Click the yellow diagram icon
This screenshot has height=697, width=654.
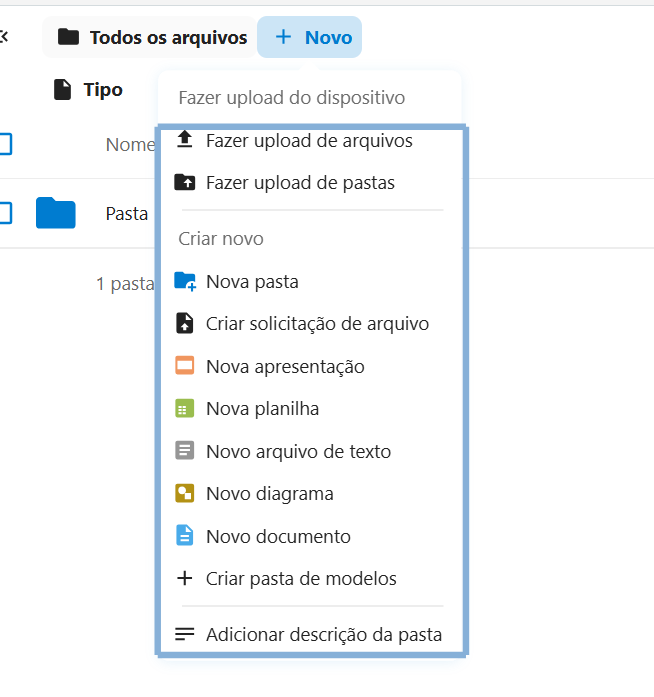coord(185,493)
